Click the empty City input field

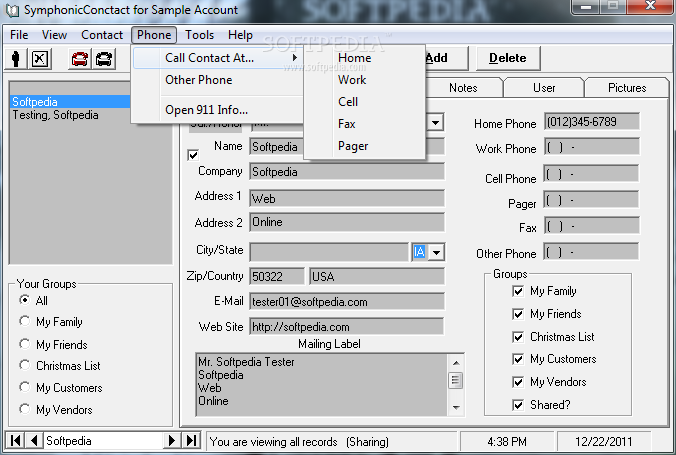[x=329, y=252]
